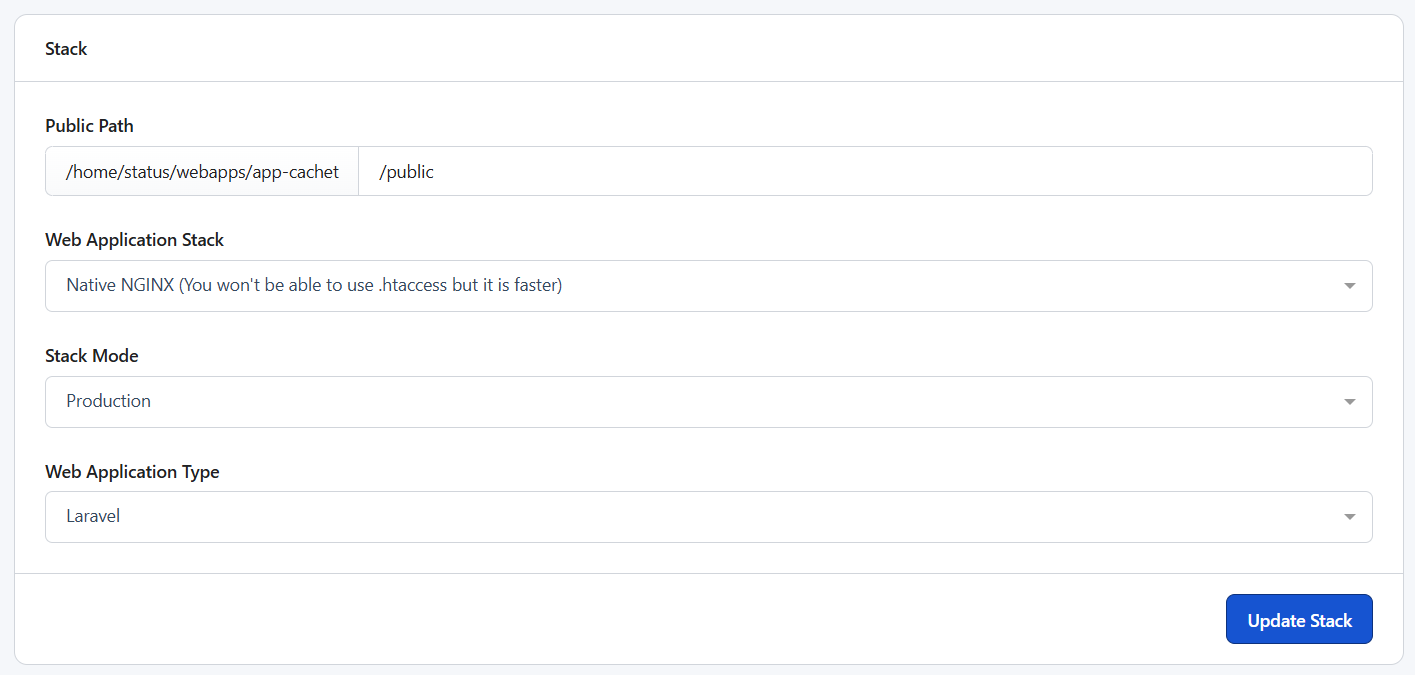Click the caret arrow beside Production

1349,402
